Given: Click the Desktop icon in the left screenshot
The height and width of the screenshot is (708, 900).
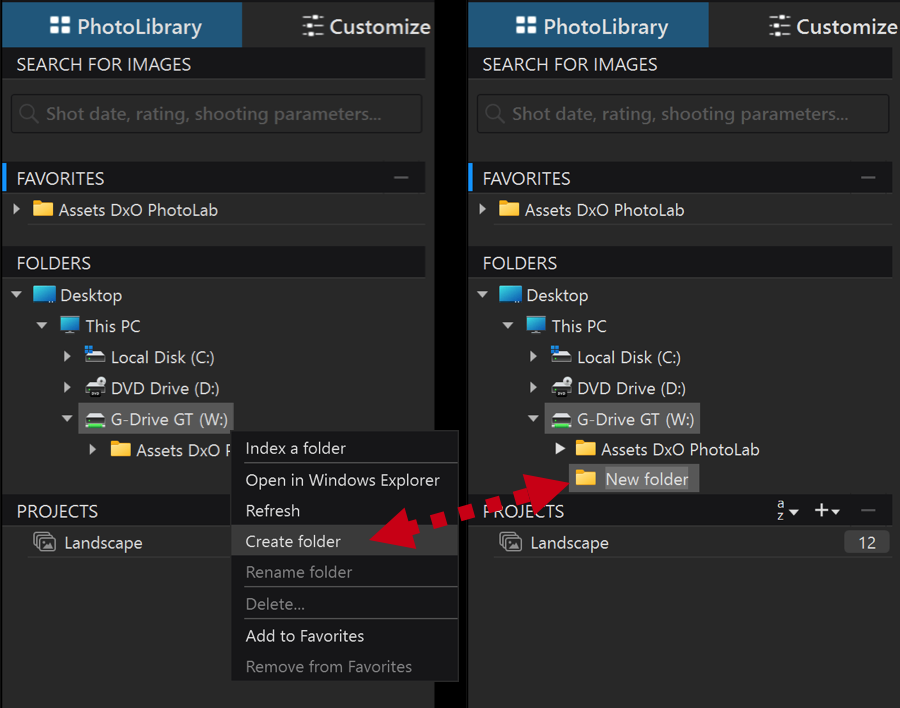Looking at the screenshot, I should (44, 294).
